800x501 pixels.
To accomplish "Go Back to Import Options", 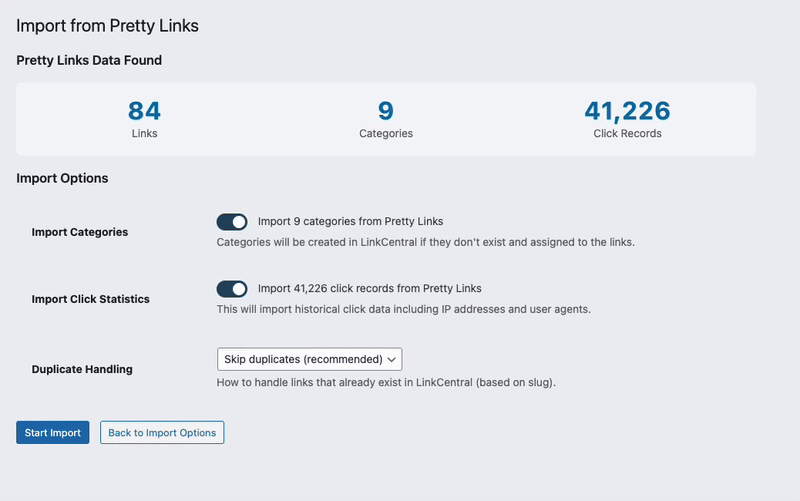I will (x=162, y=432).
